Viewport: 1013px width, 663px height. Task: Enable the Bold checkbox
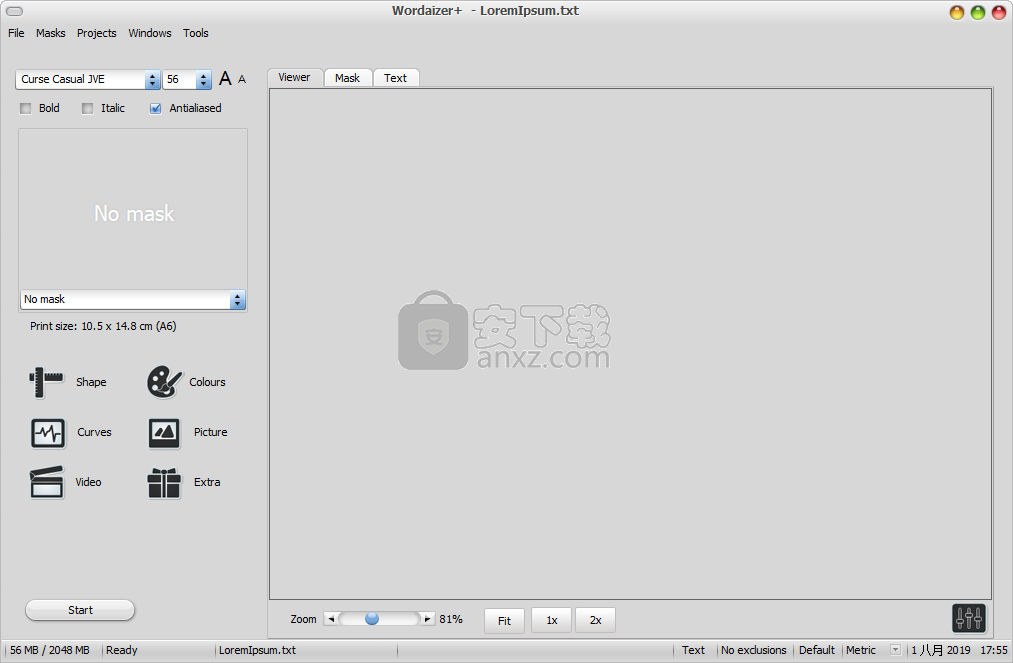pos(26,109)
